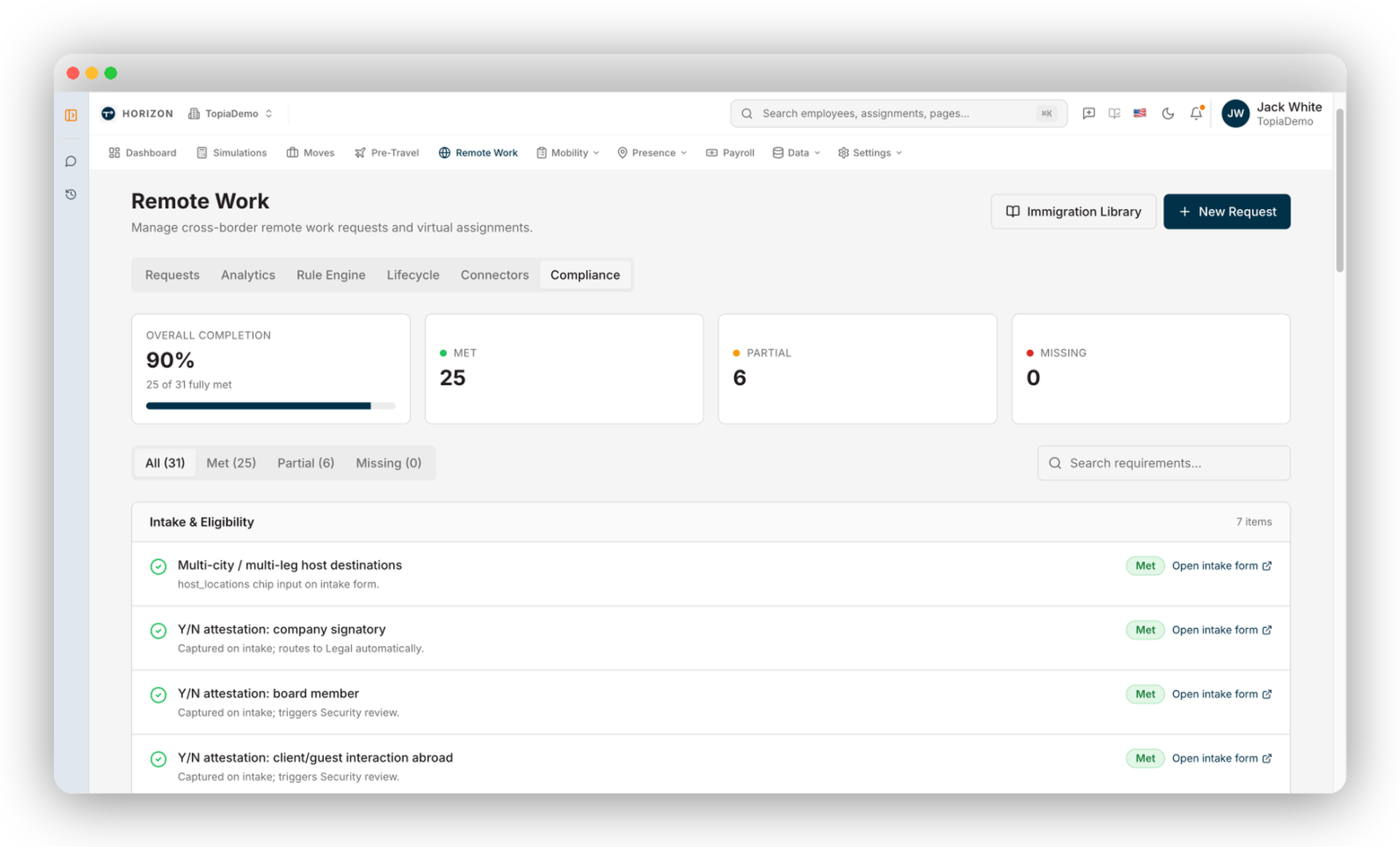Open intake form for client/guest interaction
This screenshot has height=847, width=1400.
click(x=1221, y=758)
